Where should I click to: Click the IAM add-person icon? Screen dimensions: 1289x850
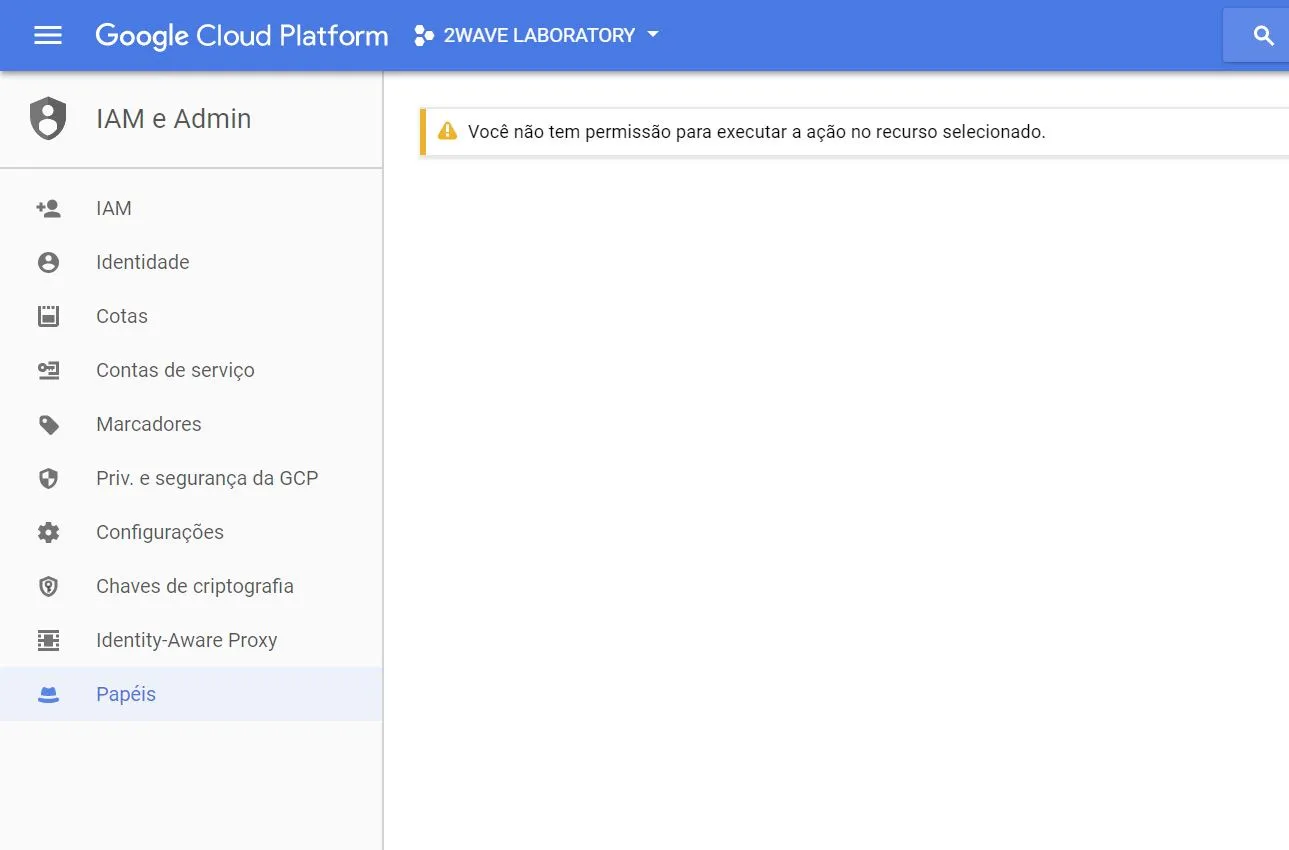click(48, 208)
